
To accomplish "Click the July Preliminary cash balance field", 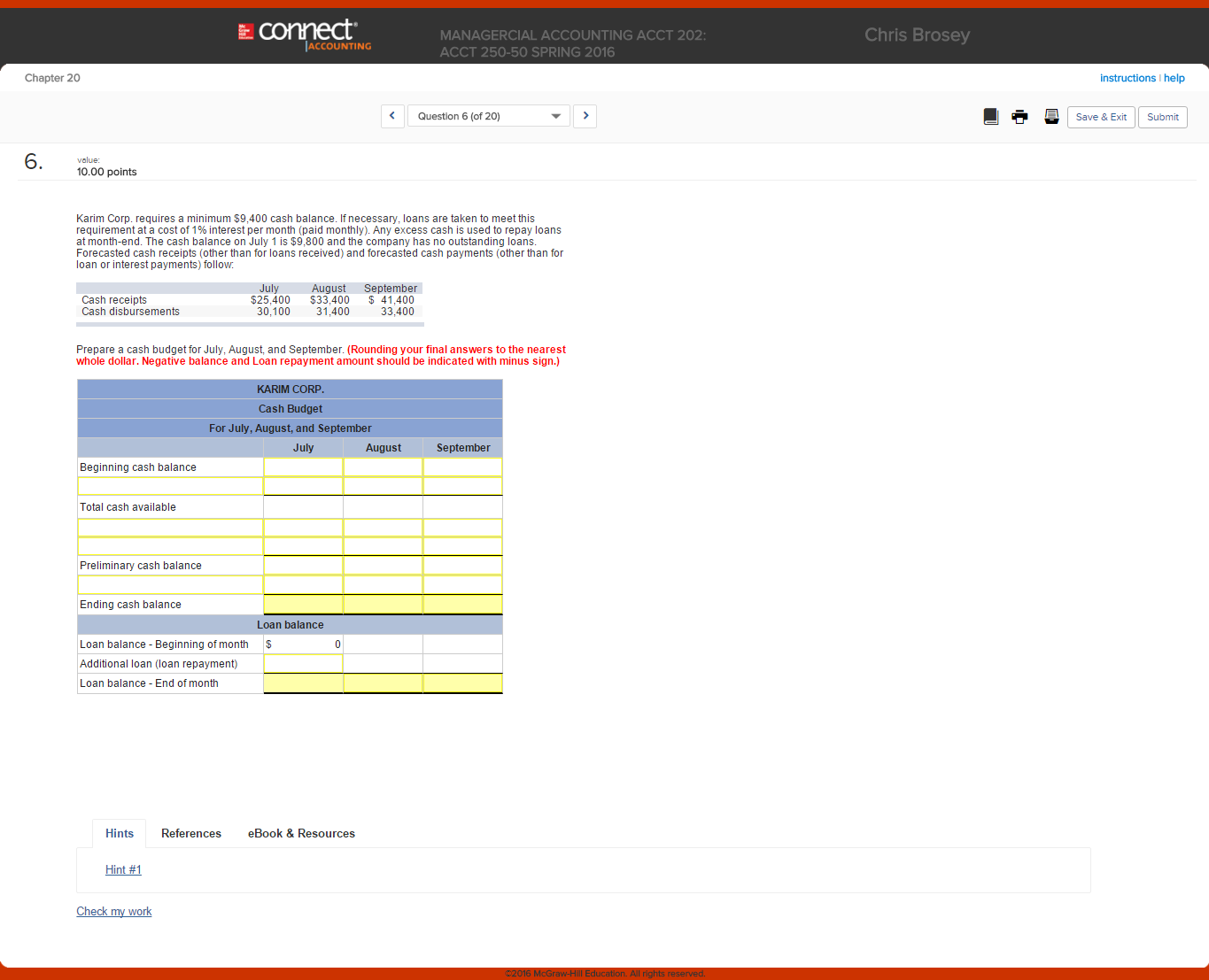I will pos(303,566).
